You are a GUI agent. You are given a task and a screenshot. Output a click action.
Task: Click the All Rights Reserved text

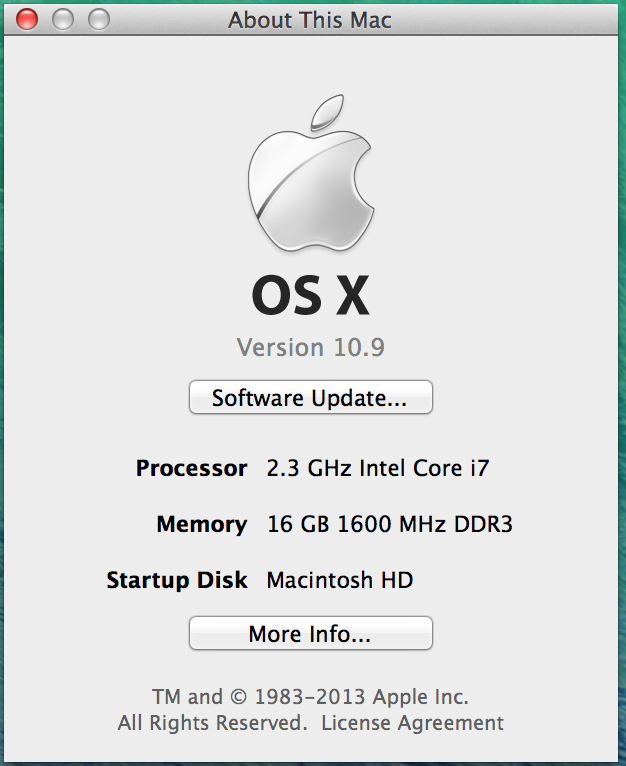coord(212,722)
